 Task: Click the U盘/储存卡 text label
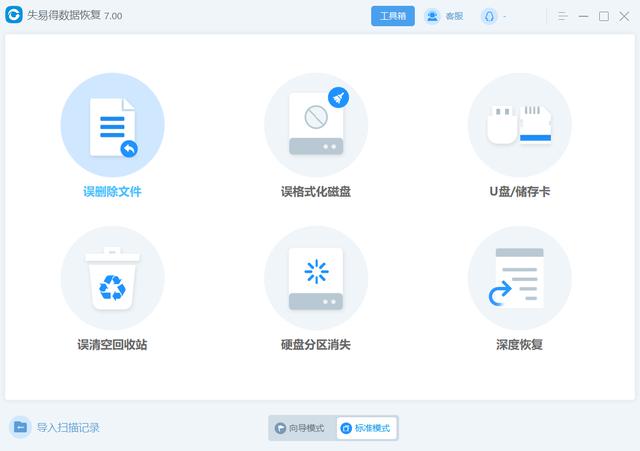(x=519, y=191)
